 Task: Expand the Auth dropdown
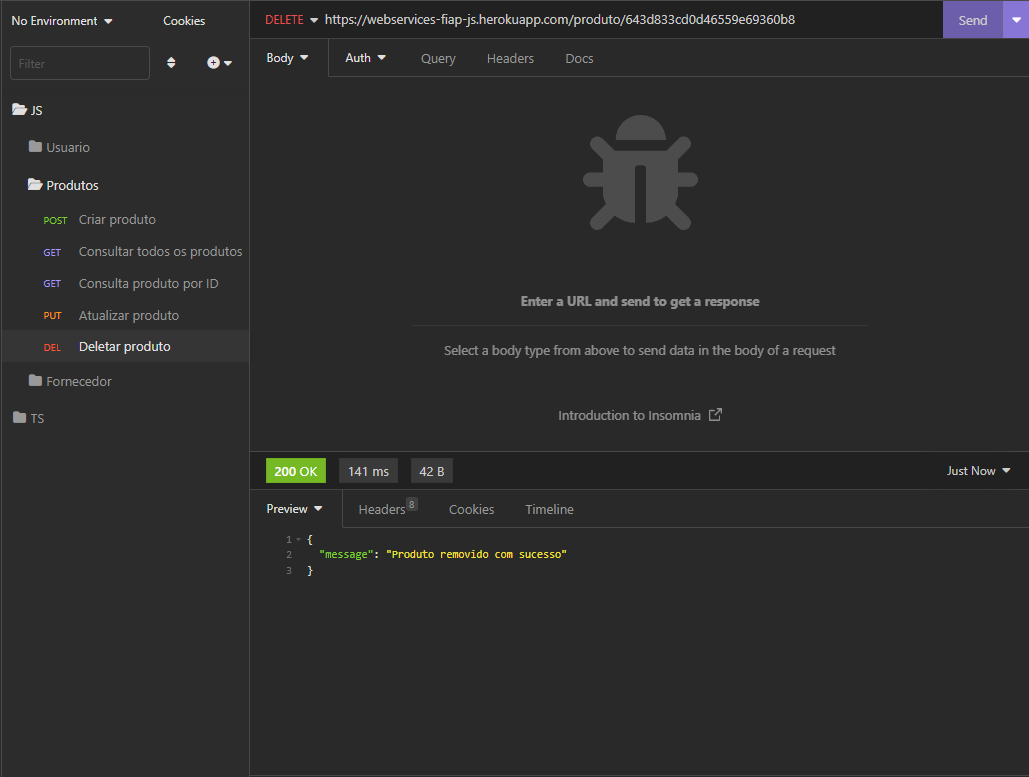[365, 57]
